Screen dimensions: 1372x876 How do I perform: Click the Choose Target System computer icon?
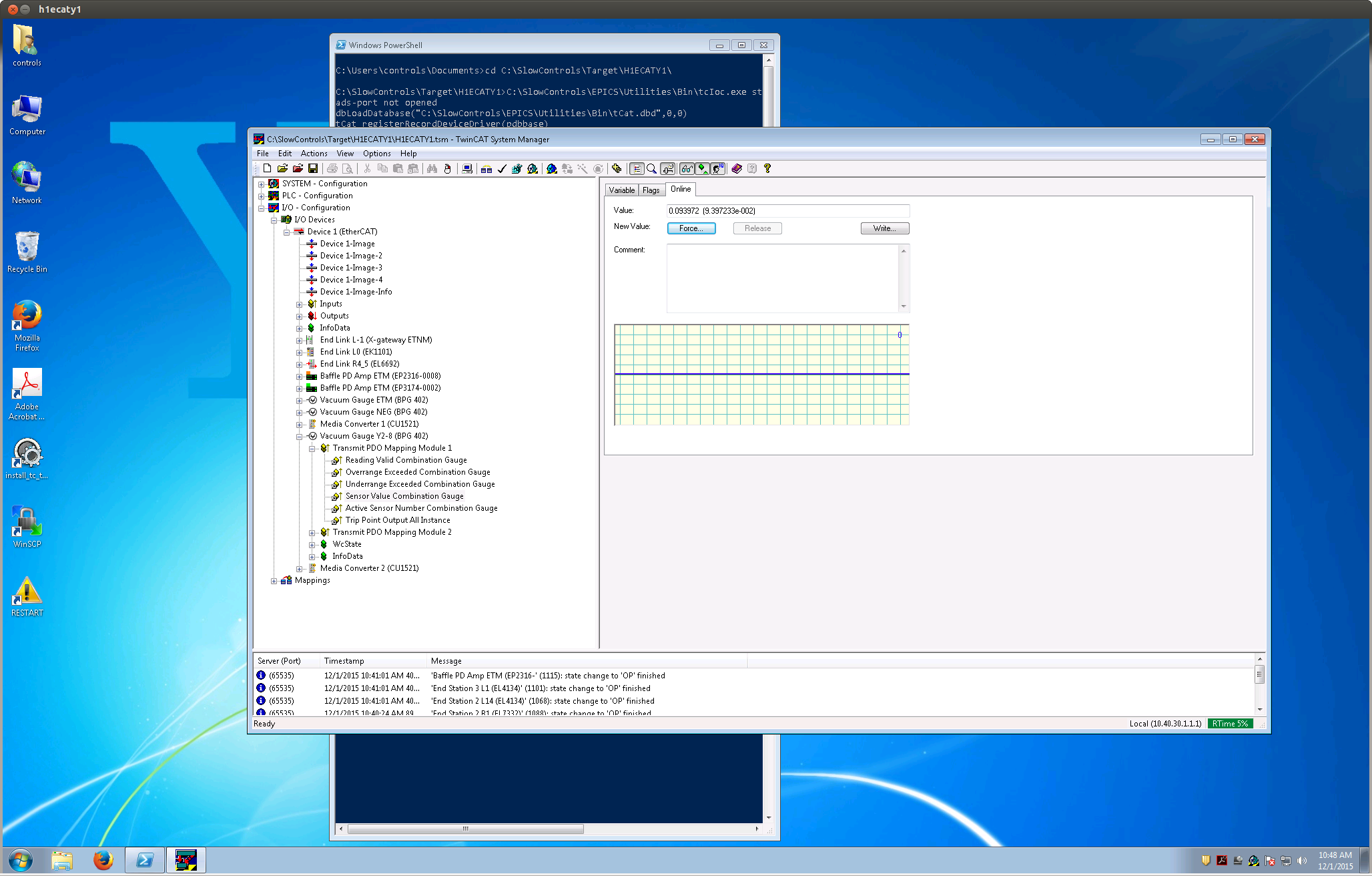coord(467,169)
